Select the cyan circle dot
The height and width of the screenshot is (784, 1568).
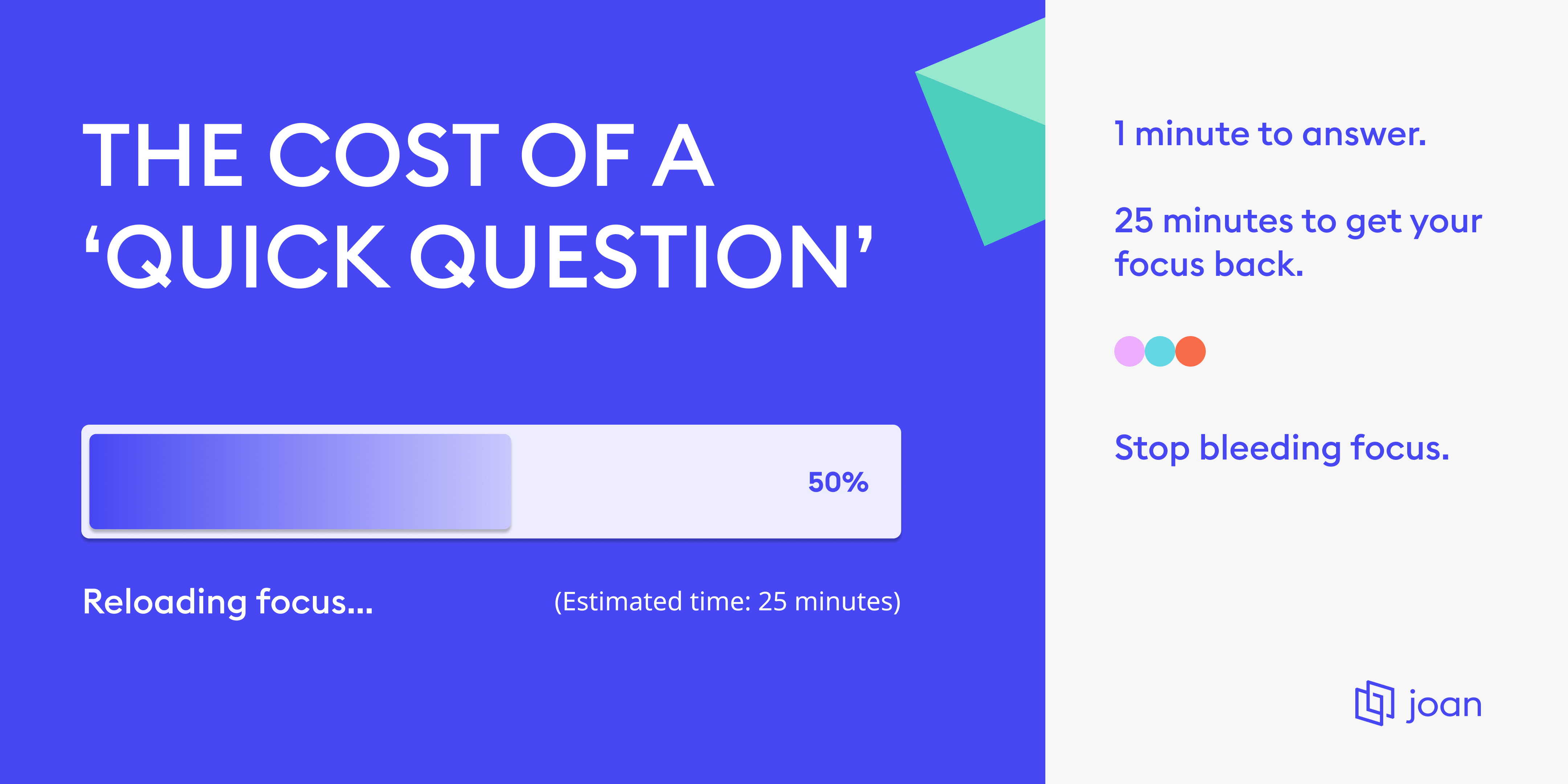coord(1160,351)
